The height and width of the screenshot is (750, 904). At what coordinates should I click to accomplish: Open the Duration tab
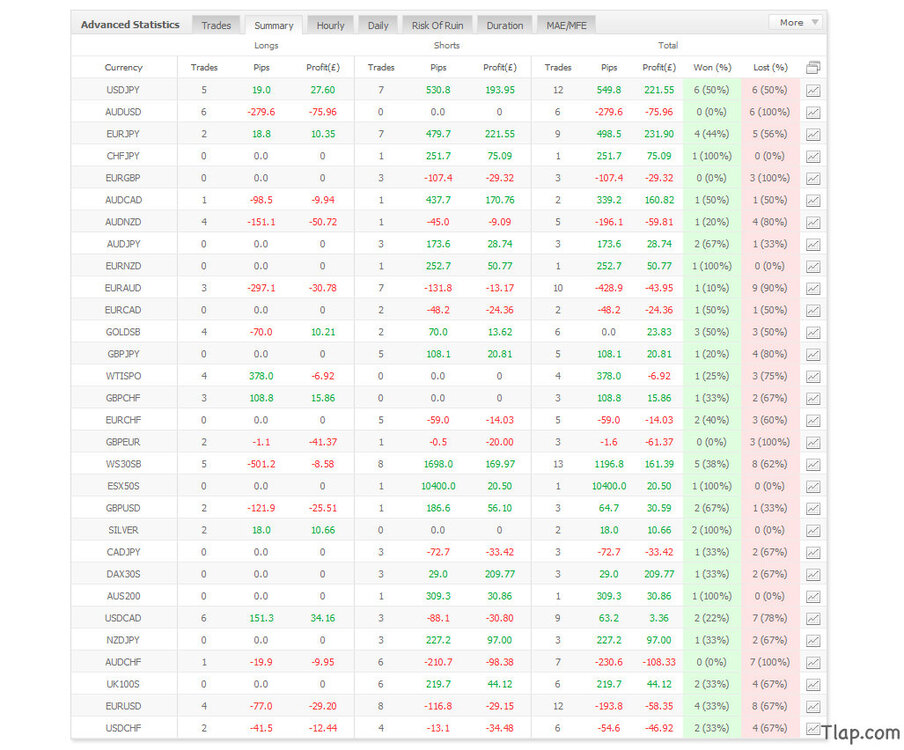(x=504, y=25)
